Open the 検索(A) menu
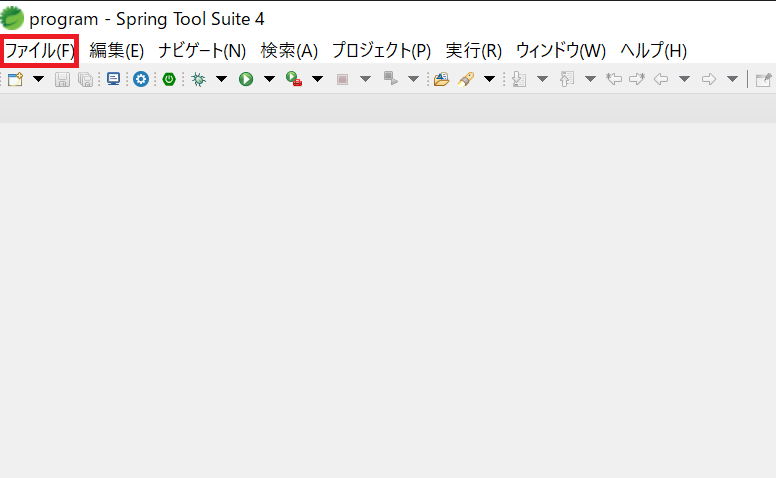Viewport: 776px width, 478px height. [x=289, y=50]
